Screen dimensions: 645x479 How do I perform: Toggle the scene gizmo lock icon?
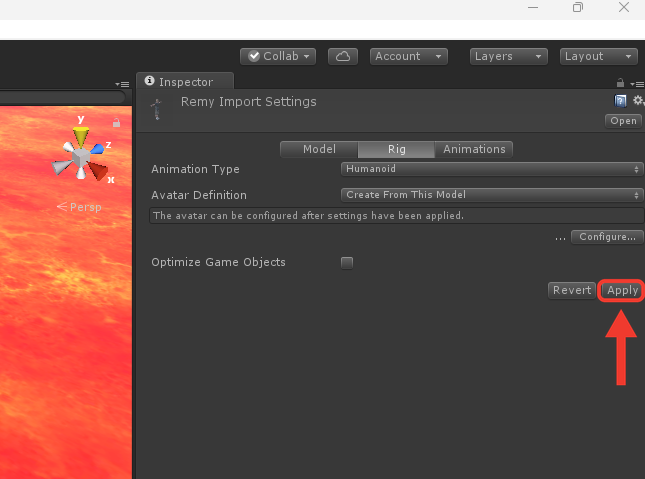pos(116,123)
